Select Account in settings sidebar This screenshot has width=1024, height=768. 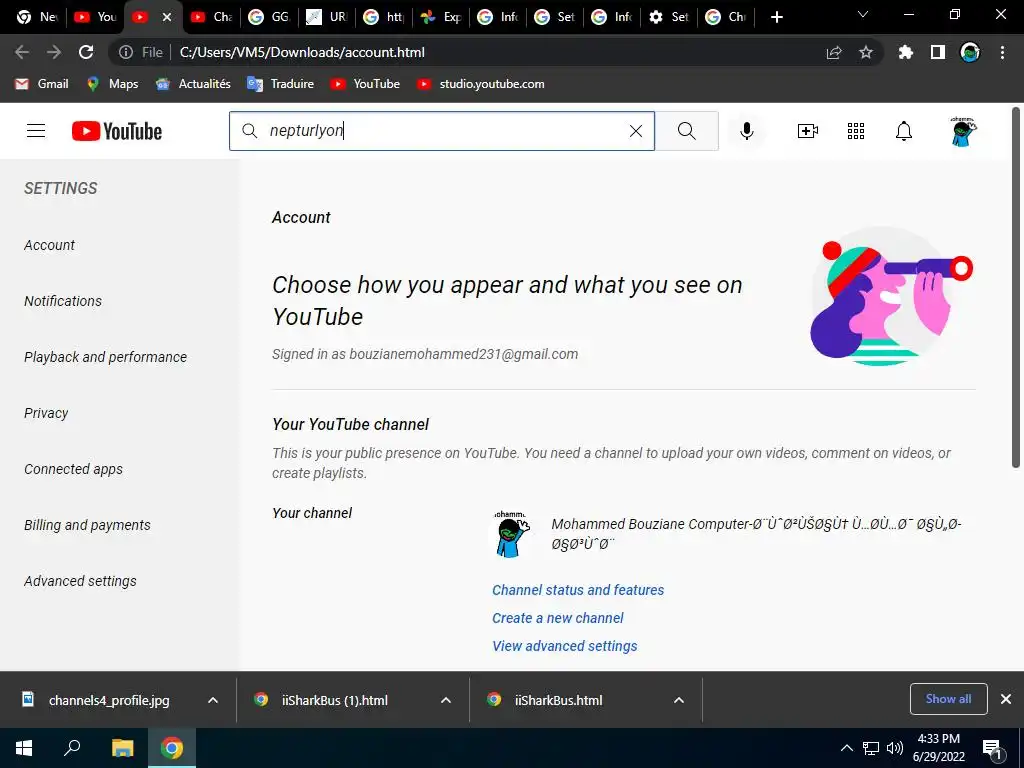[50, 245]
